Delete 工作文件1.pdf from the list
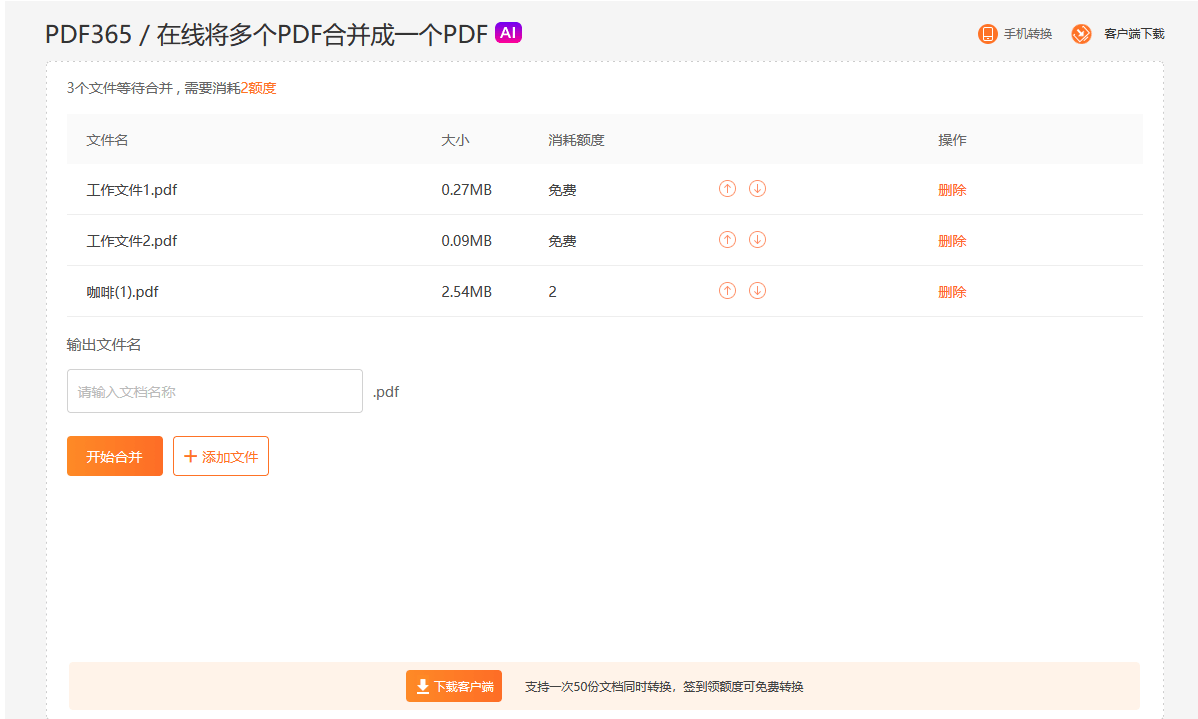This screenshot has width=1198, height=719. (952, 189)
